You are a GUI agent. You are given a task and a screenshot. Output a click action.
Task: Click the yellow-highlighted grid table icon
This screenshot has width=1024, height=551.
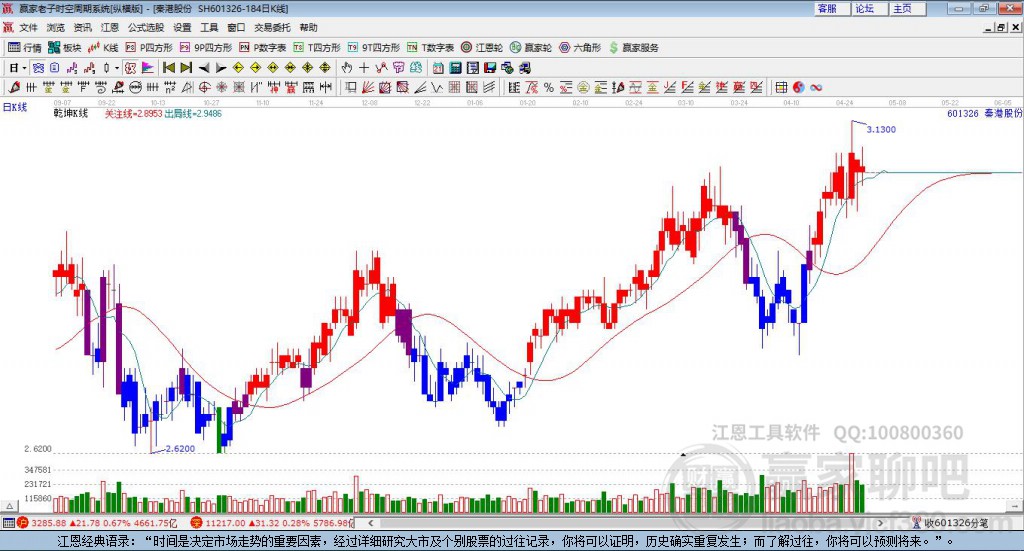click(781, 87)
